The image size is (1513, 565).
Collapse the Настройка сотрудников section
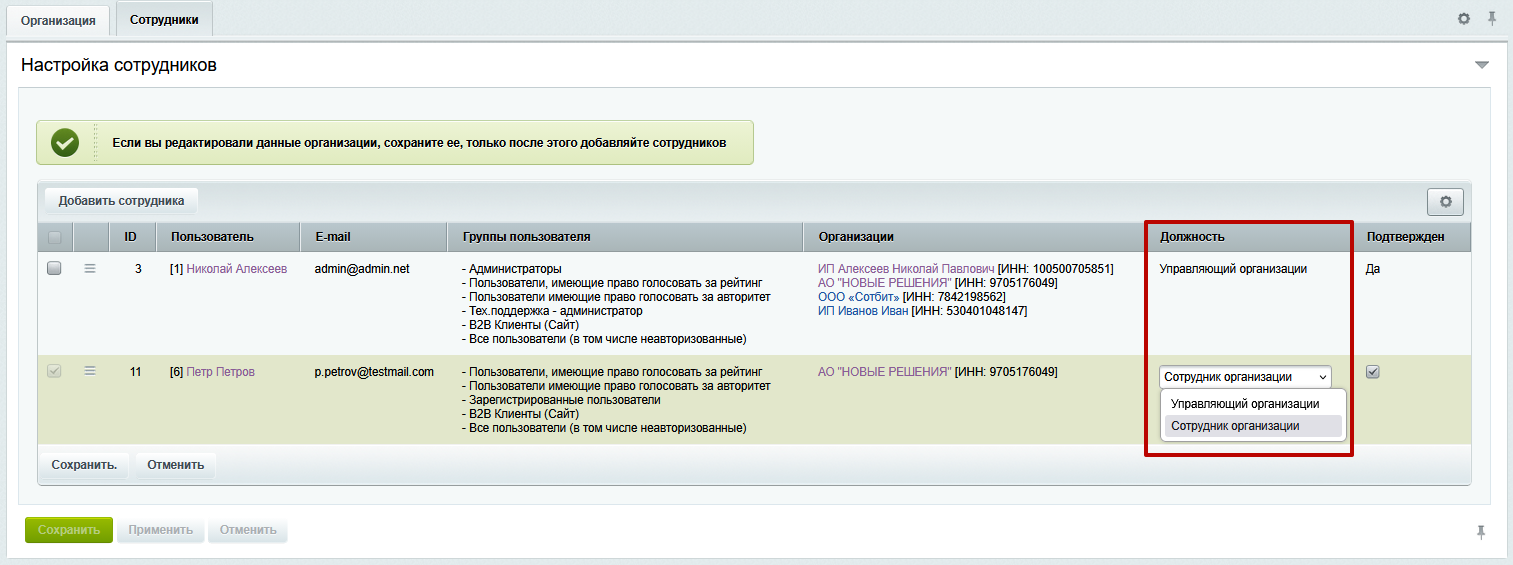click(x=1481, y=66)
